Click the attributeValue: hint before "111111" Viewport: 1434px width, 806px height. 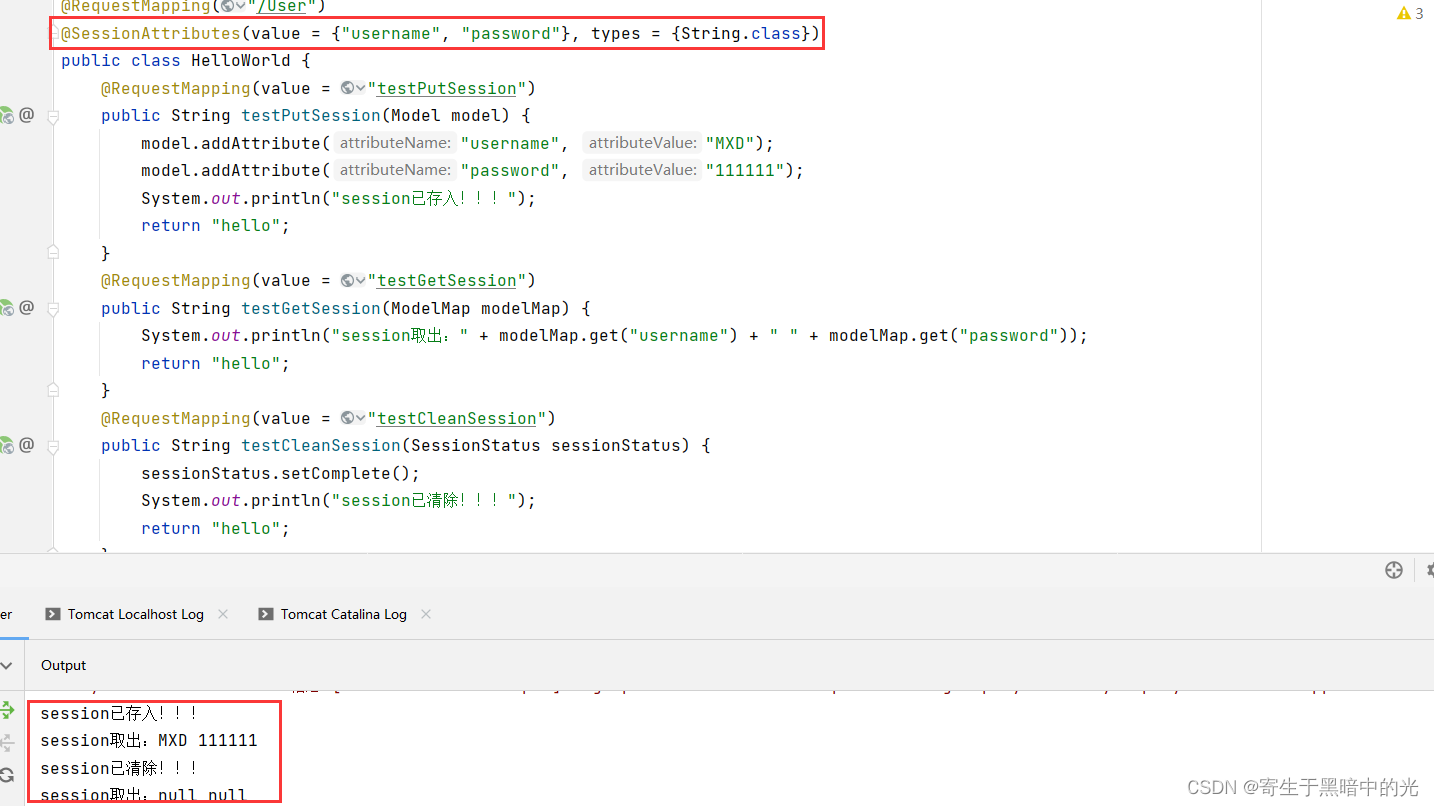coord(642,170)
